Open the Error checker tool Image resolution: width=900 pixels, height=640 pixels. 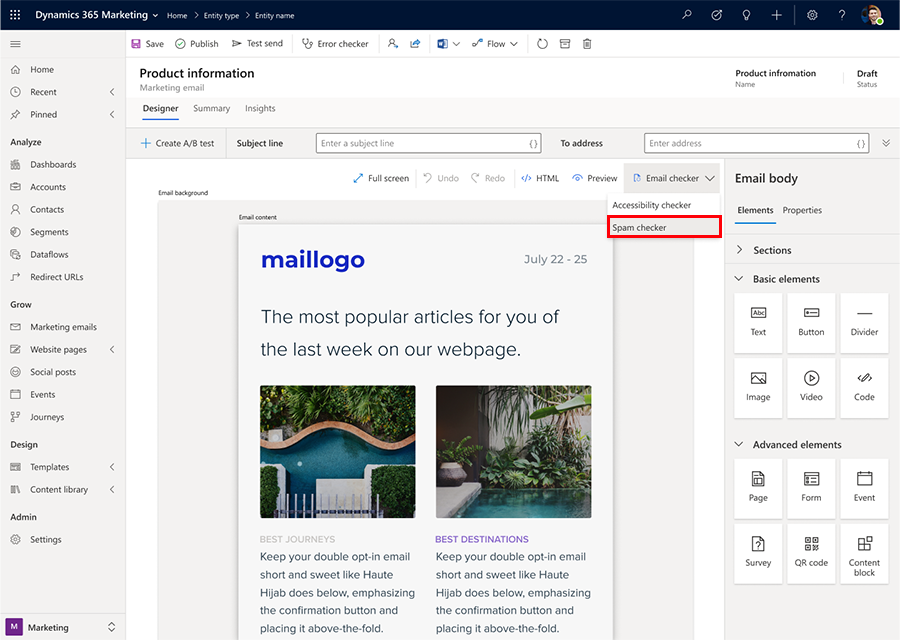pyautogui.click(x=335, y=44)
